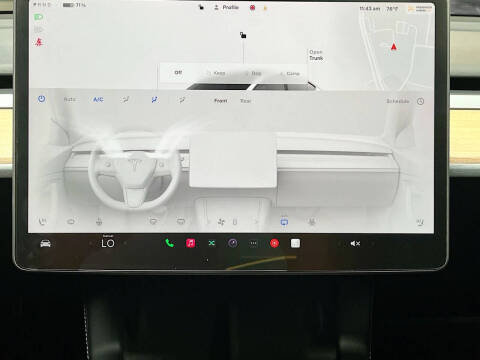Open the Phone app in the dock
480x360 pixels.
(169, 243)
